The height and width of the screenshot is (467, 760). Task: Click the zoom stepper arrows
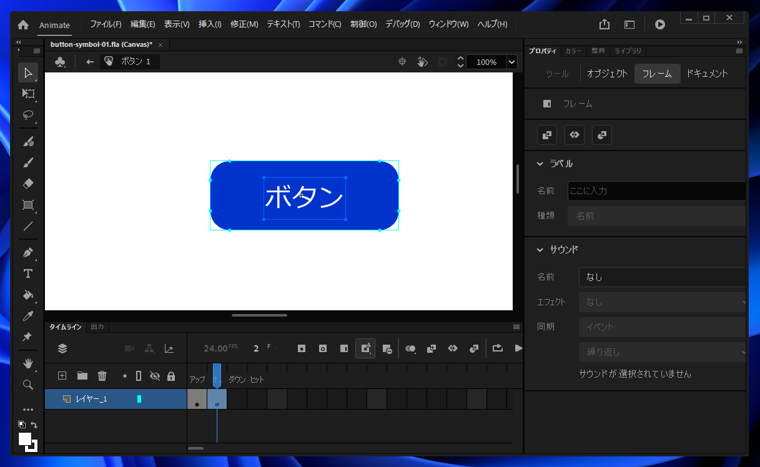(x=460, y=62)
